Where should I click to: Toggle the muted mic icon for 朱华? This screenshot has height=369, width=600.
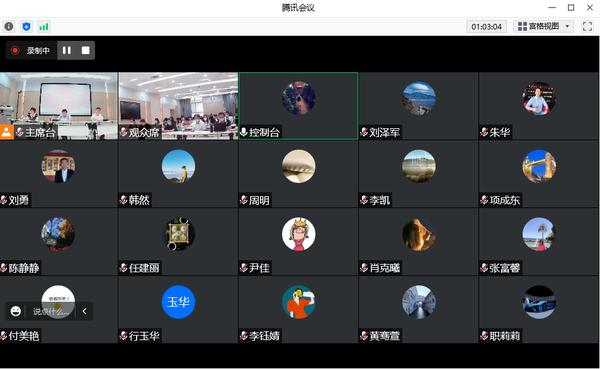(484, 132)
